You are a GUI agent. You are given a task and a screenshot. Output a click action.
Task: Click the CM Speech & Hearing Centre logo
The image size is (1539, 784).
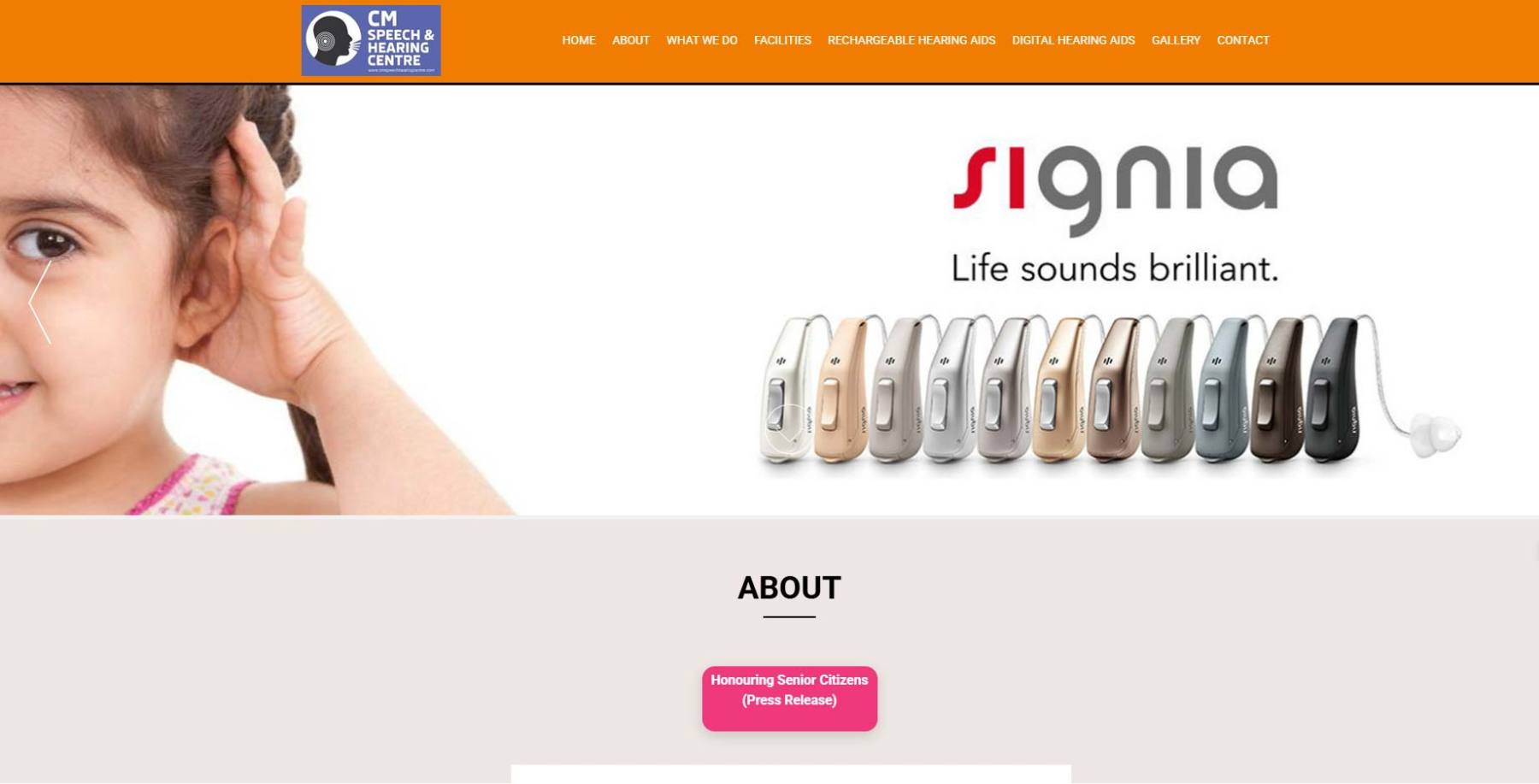point(371,40)
